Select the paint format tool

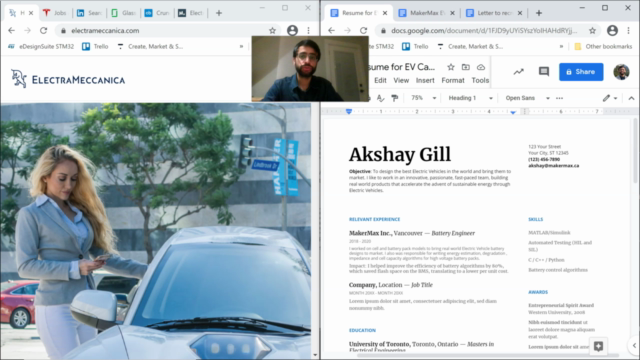click(x=394, y=98)
